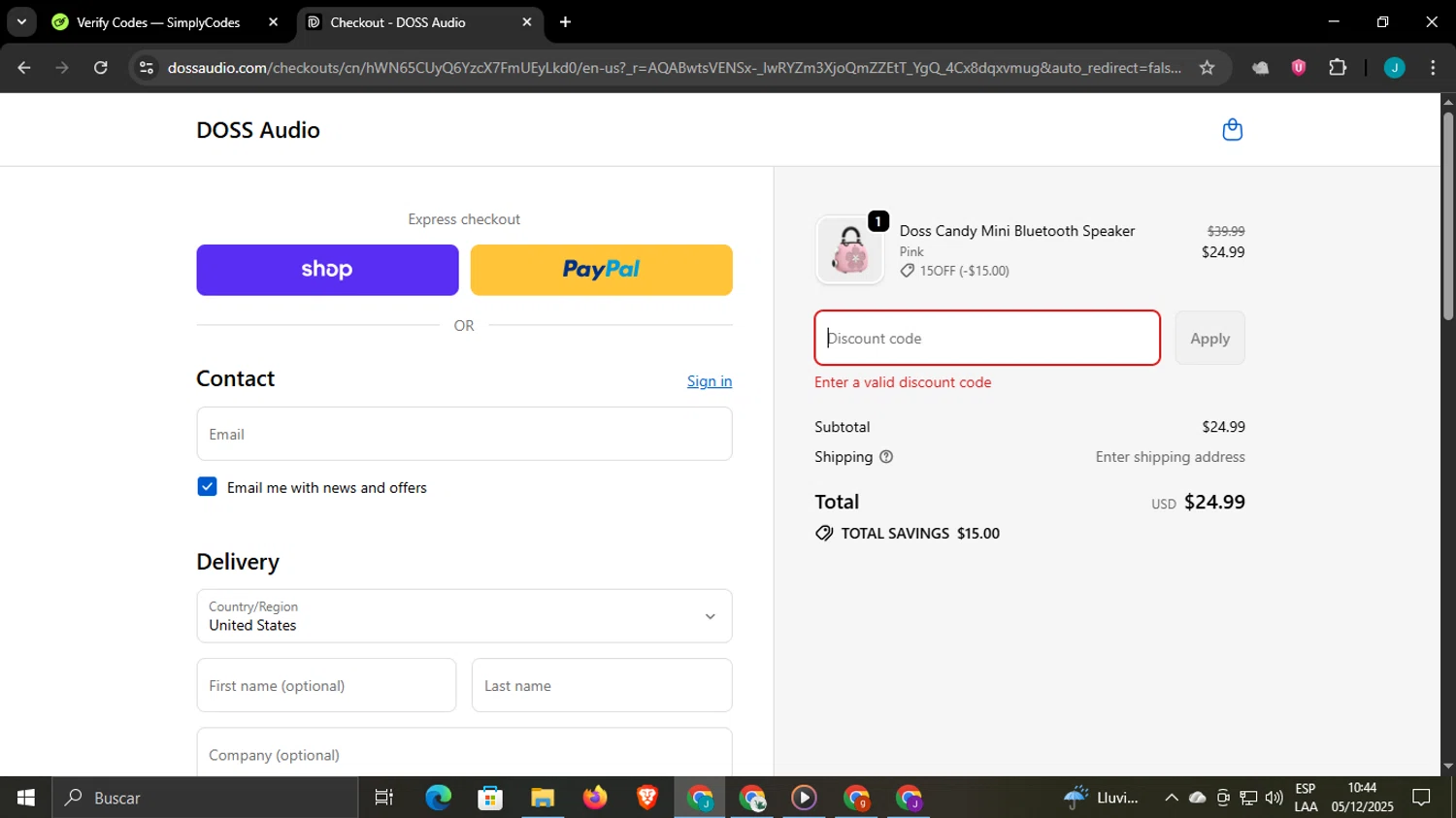This screenshot has height=818, width=1456.
Task: Open the tab search dropdown arrow
Action: point(21,22)
